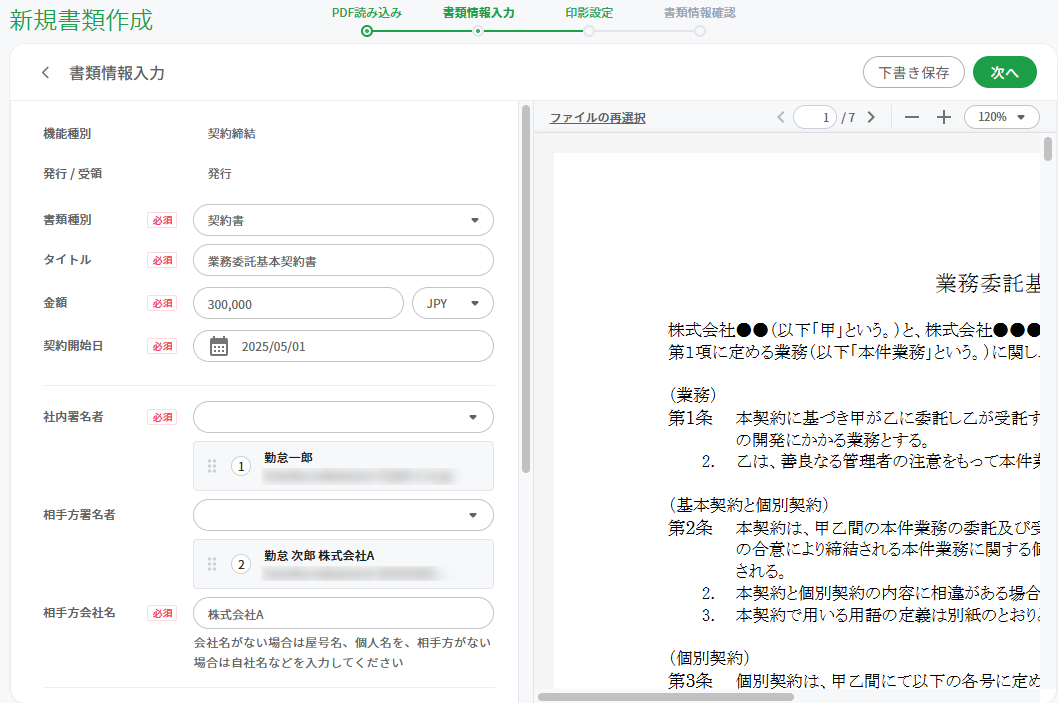Edit the PDF page number box
The height and width of the screenshot is (703, 1058).
pyautogui.click(x=814, y=117)
